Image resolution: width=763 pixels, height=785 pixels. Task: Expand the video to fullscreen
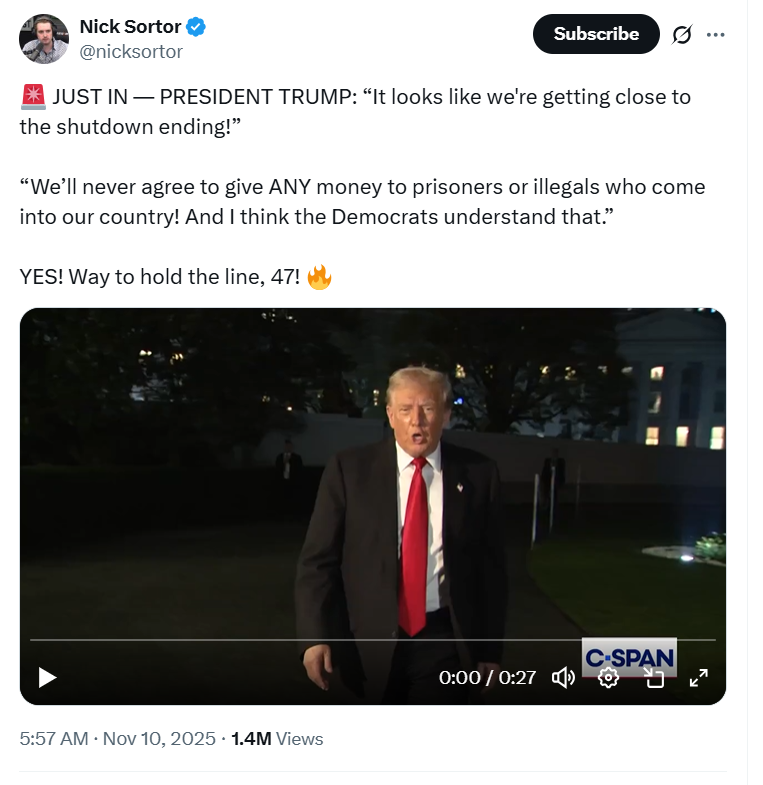click(699, 677)
